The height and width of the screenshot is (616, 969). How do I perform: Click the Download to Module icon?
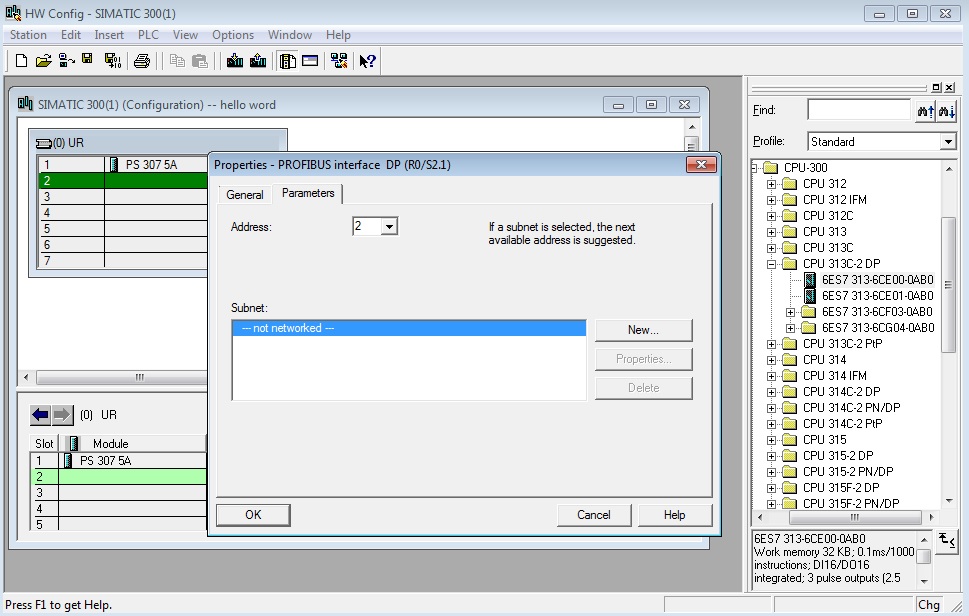[x=235, y=61]
